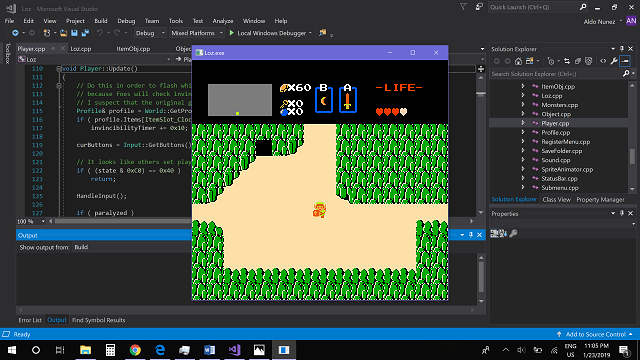
Task: Toggle auto-hide pin on Output panel
Action: [x=471, y=235]
